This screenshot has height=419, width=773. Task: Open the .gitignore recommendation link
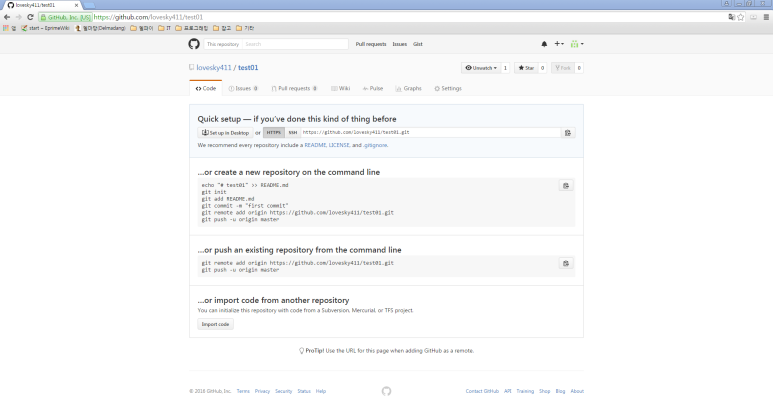point(375,145)
